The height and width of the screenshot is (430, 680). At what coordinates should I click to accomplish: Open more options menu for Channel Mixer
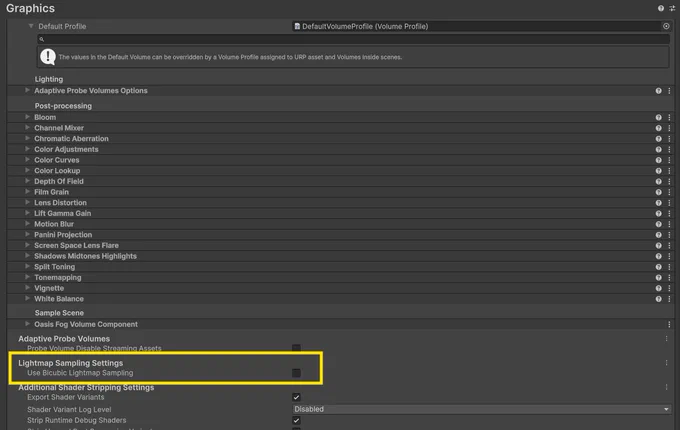point(669,128)
